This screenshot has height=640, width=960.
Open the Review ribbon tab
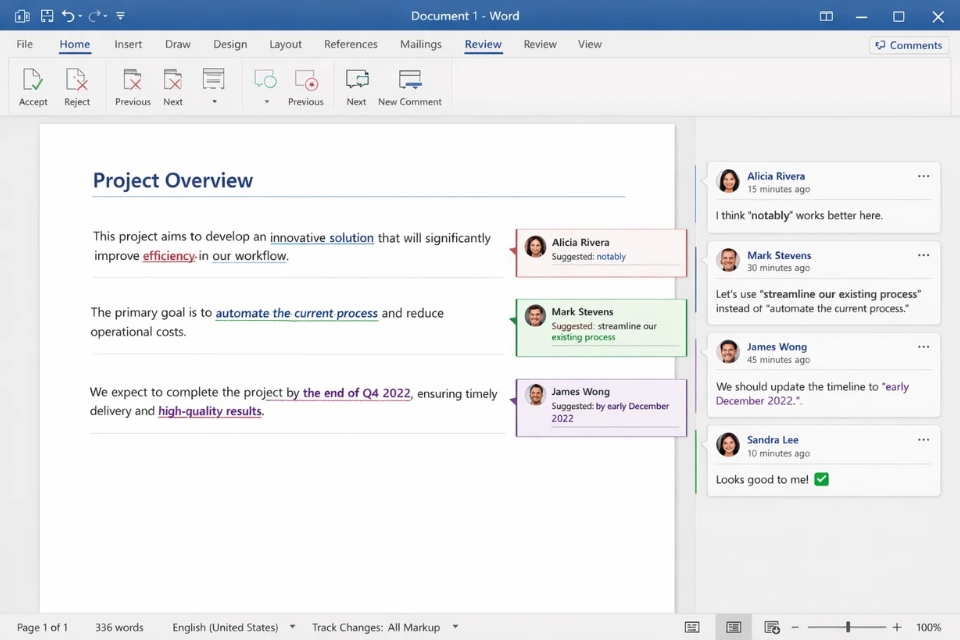(x=483, y=44)
